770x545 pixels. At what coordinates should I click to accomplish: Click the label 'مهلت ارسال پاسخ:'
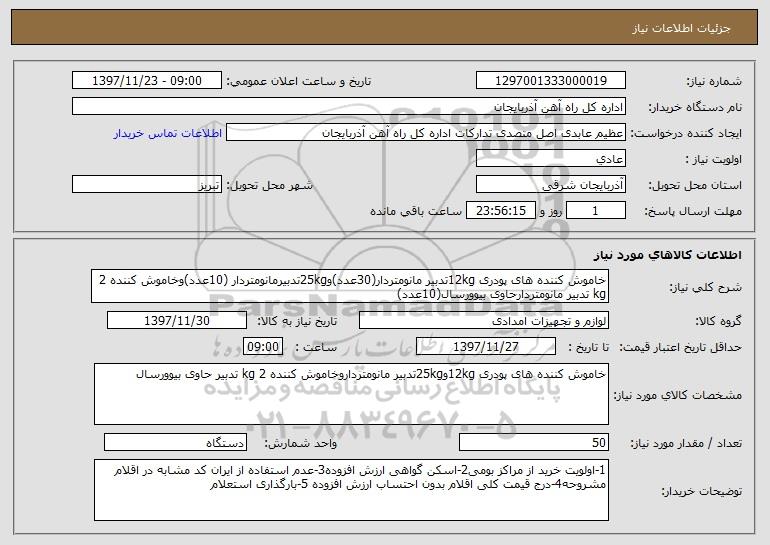pyautogui.click(x=693, y=211)
